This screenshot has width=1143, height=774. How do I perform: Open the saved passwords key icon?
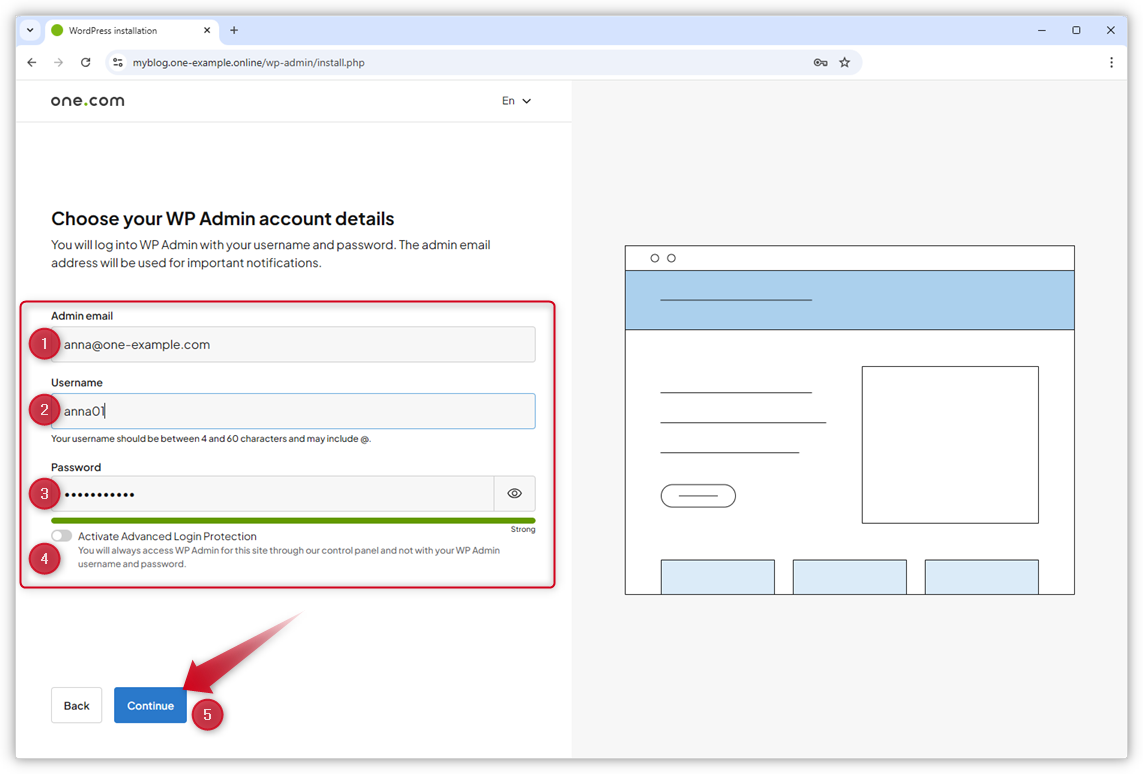tap(820, 62)
